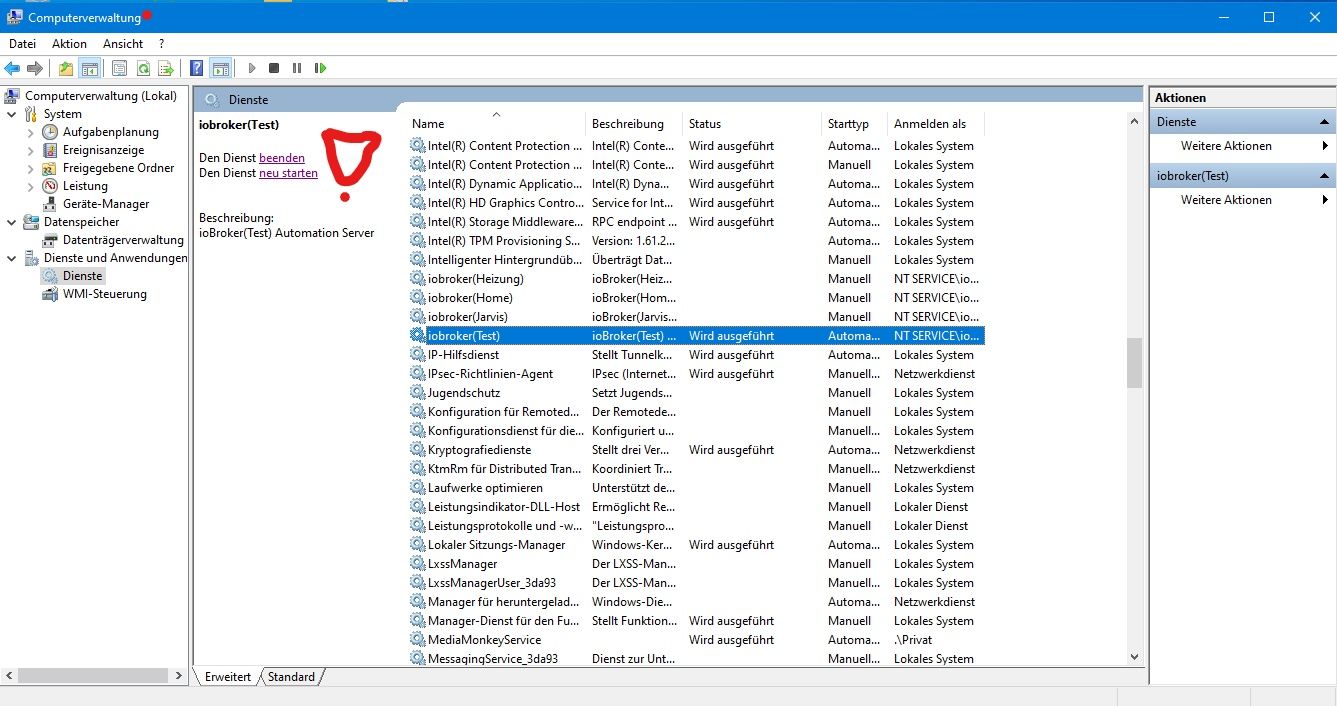Click the Jugendschutz service gear icon

[x=418, y=393]
